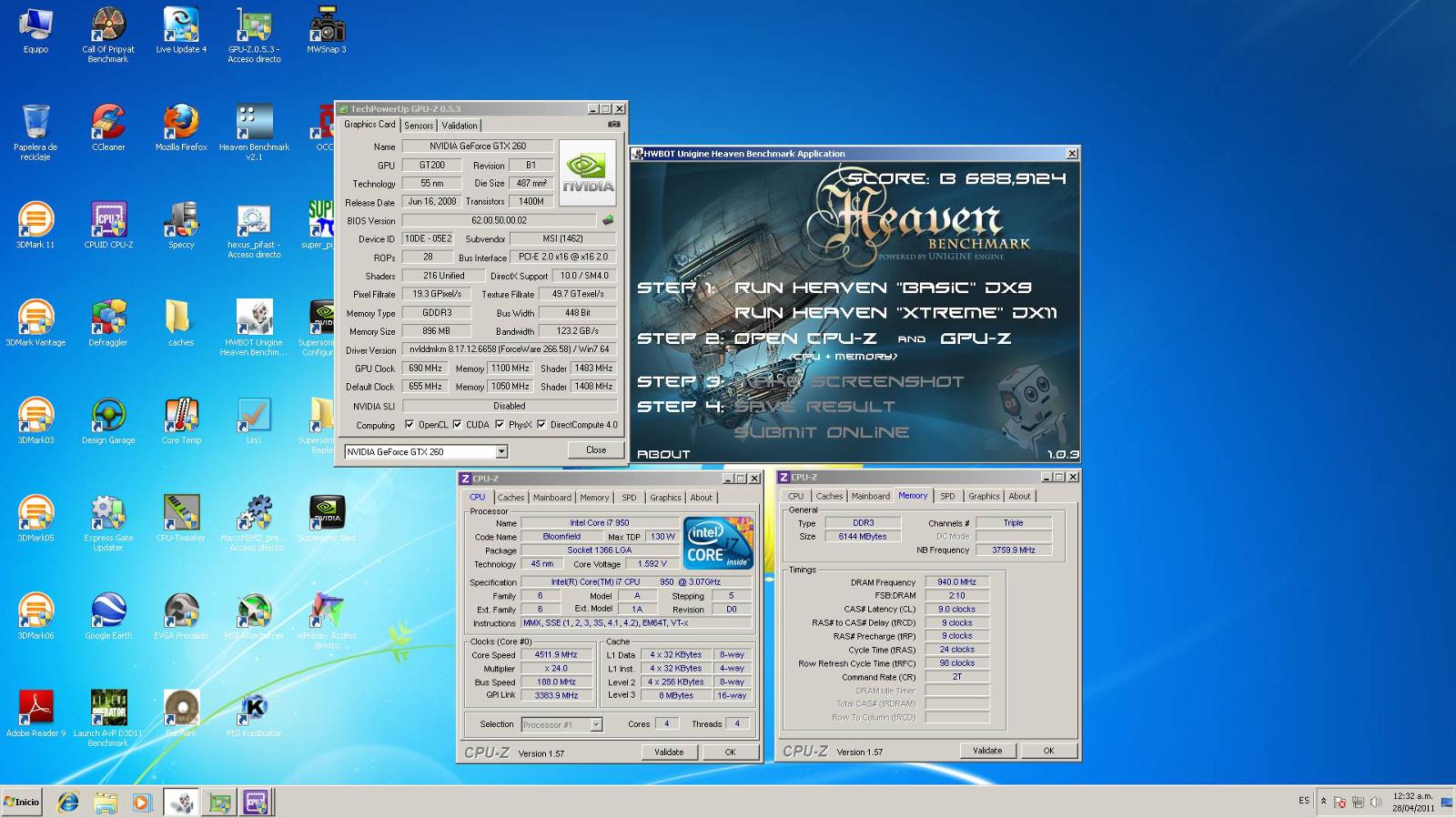Image resolution: width=1456 pixels, height=818 pixels.
Task: Launch Google Earth from the desktop
Action: (x=108, y=616)
